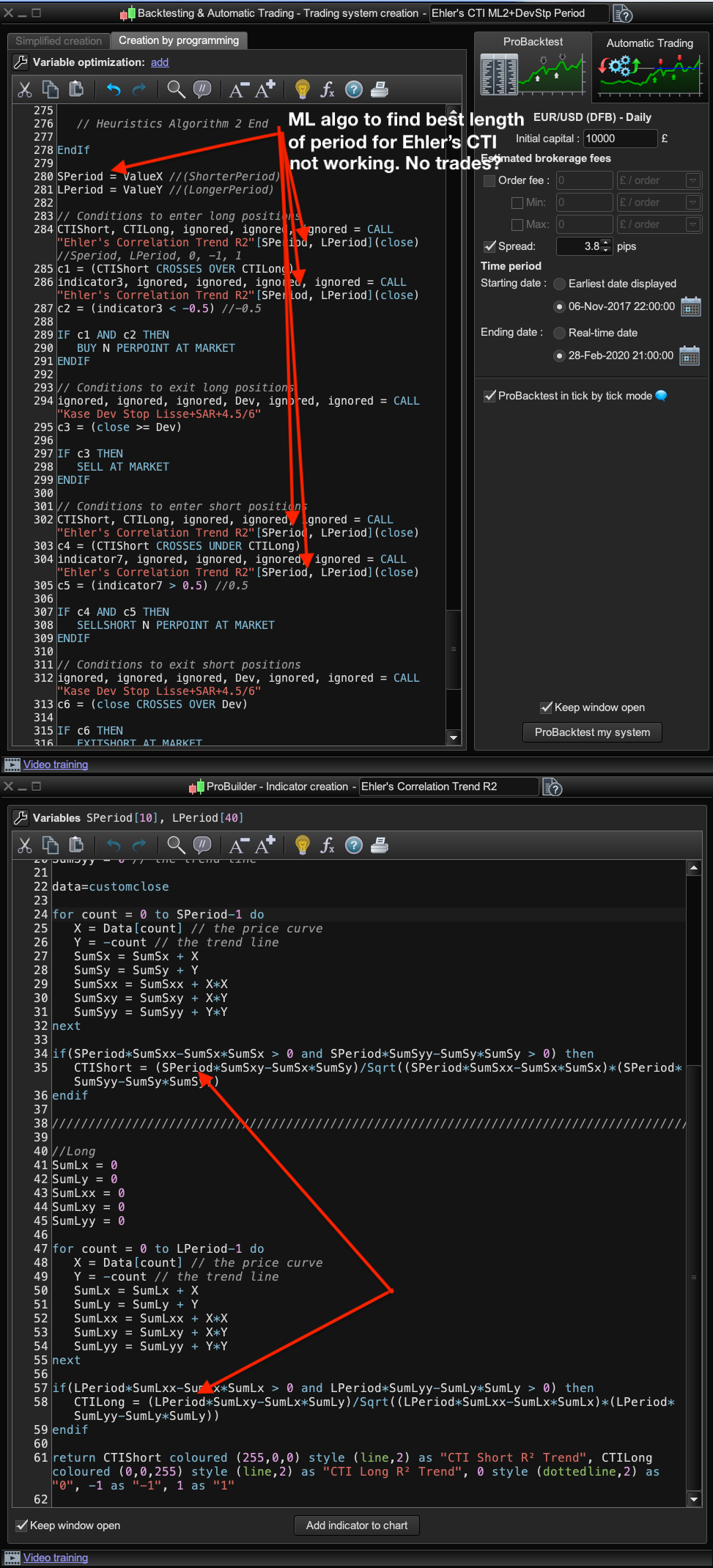The width and height of the screenshot is (713, 1568).
Task: Click scroll down arrow in trading code editor
Action: tap(454, 738)
